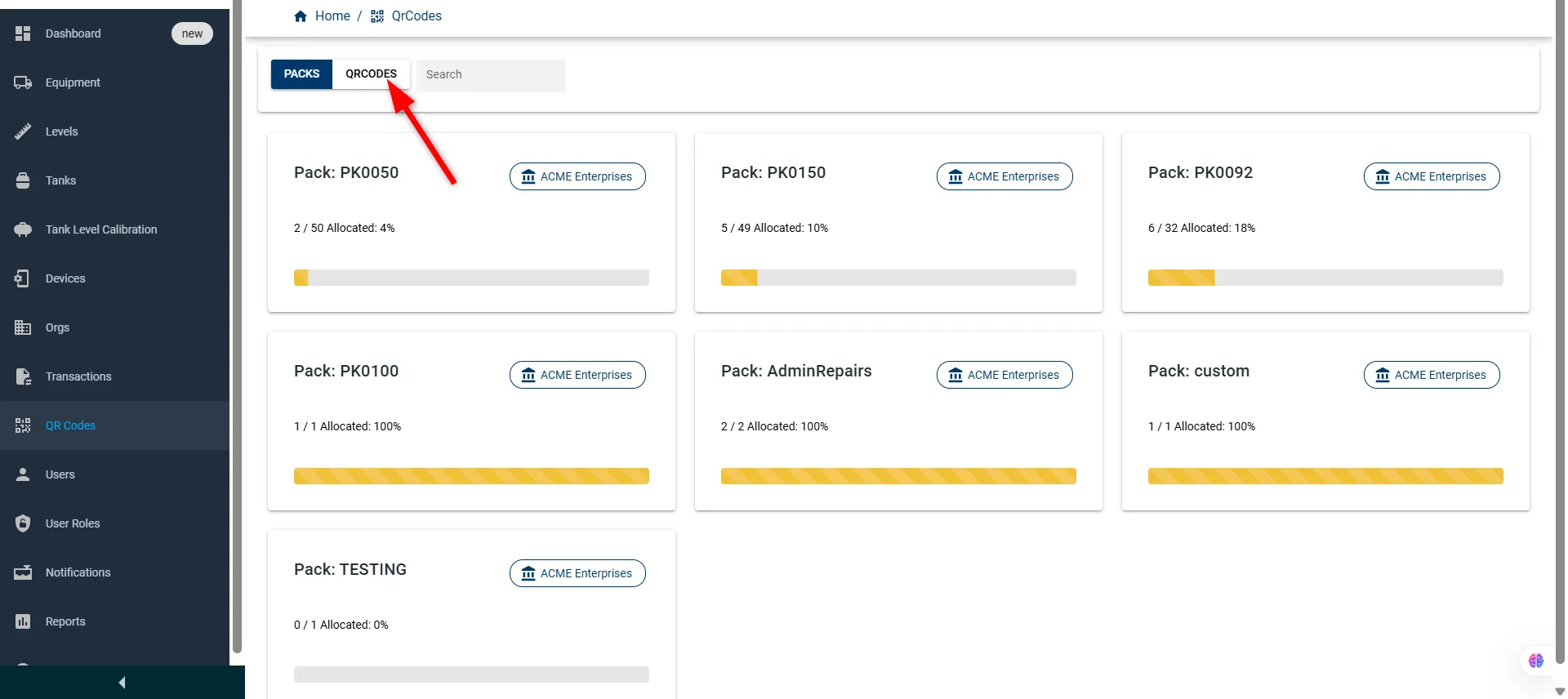Viewport: 1568px width, 699px height.
Task: Click '5 / 49 Allocated: 10%' text
Action: (x=774, y=228)
